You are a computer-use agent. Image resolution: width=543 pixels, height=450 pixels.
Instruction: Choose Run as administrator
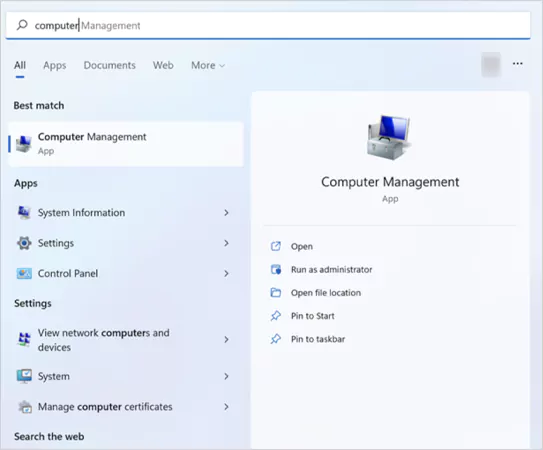331,270
